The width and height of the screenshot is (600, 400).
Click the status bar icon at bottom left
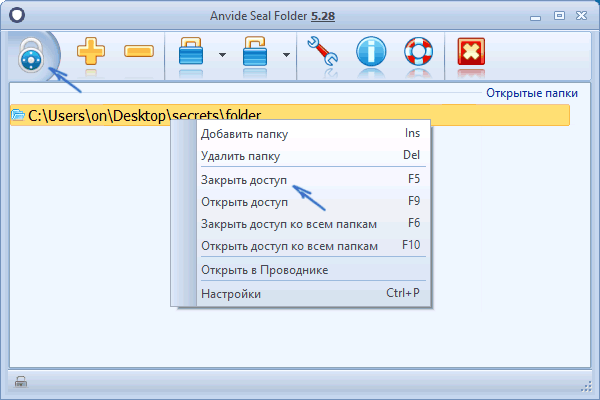[x=21, y=382]
